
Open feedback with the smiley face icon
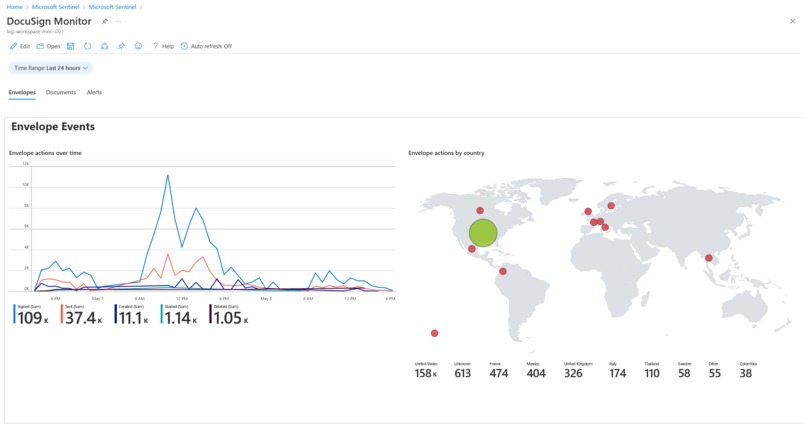coord(138,46)
